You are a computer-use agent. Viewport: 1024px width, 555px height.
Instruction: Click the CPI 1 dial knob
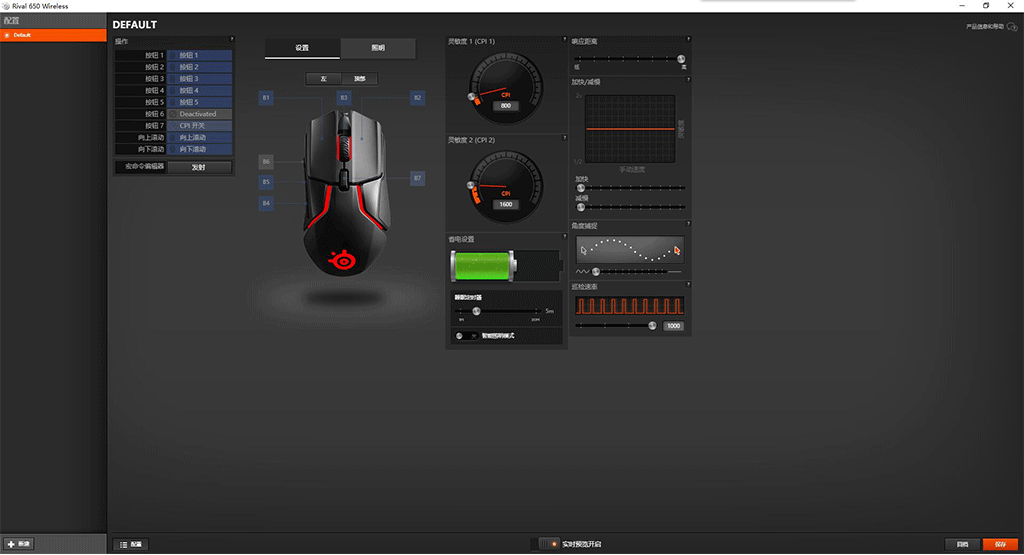click(x=472, y=97)
